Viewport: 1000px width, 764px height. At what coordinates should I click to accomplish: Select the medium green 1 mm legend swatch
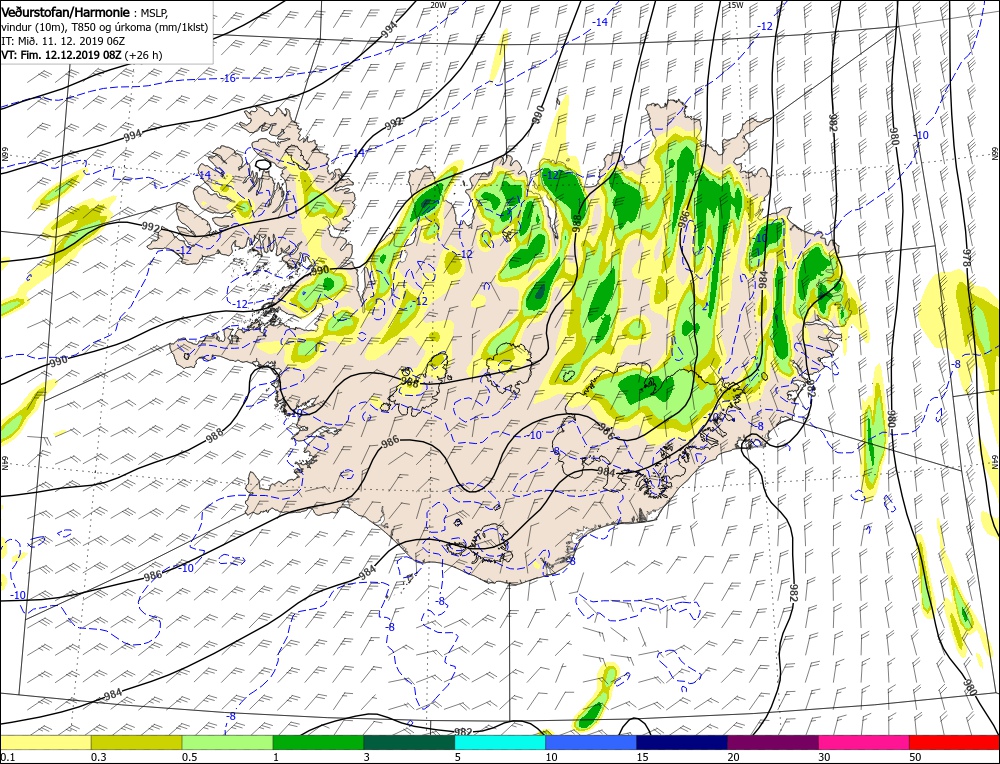[x=318, y=742]
